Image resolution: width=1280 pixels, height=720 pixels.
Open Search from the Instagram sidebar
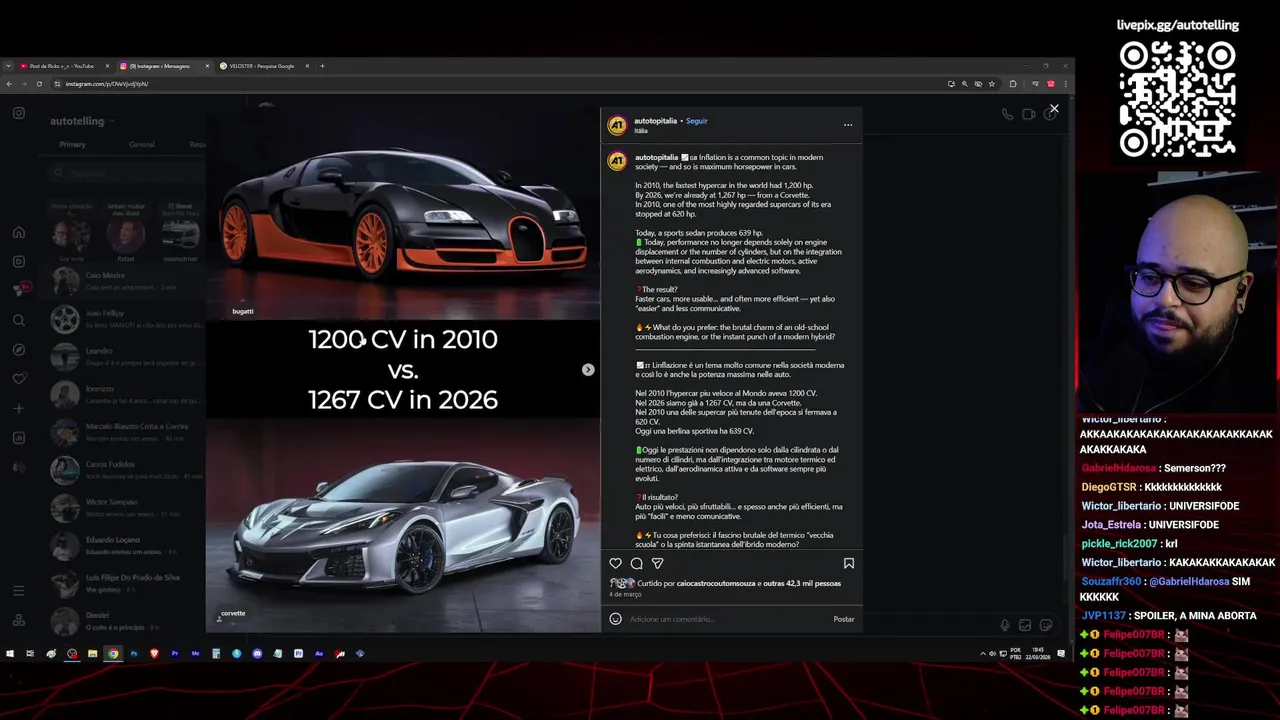point(19,320)
